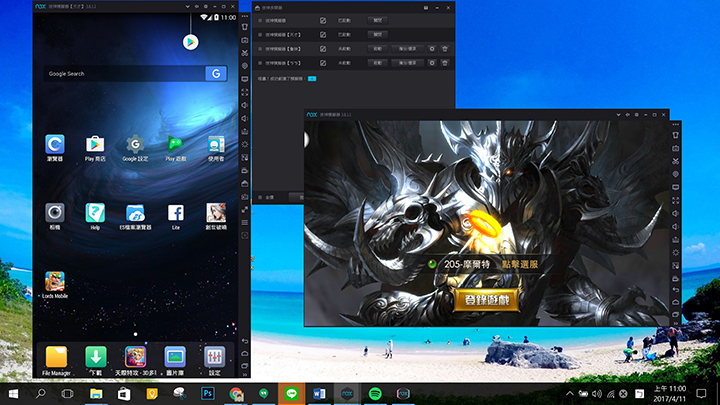Open Photoshop from taskbar
The height and width of the screenshot is (405, 720).
coord(208,394)
